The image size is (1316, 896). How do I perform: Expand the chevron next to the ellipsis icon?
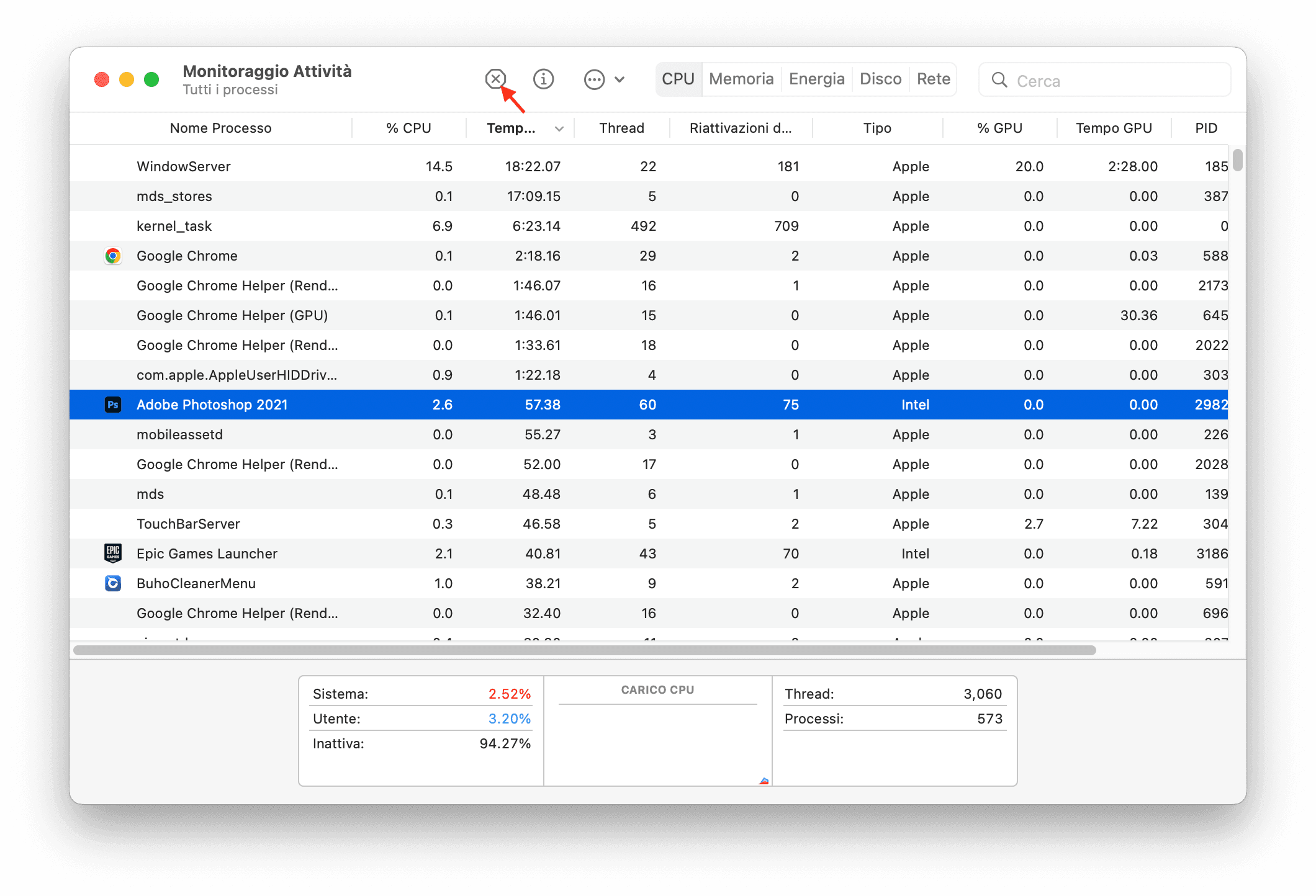coord(619,79)
